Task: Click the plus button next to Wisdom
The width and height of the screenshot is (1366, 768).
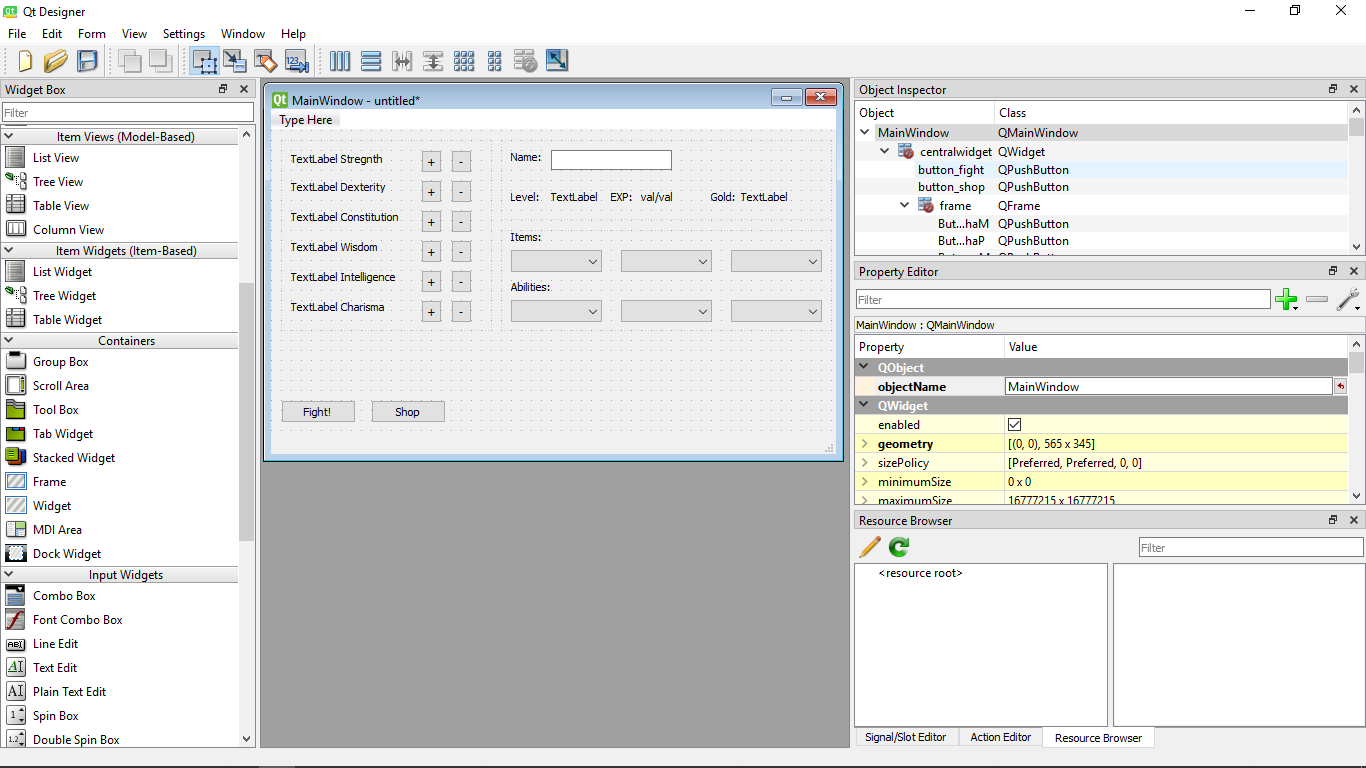Action: (x=431, y=252)
